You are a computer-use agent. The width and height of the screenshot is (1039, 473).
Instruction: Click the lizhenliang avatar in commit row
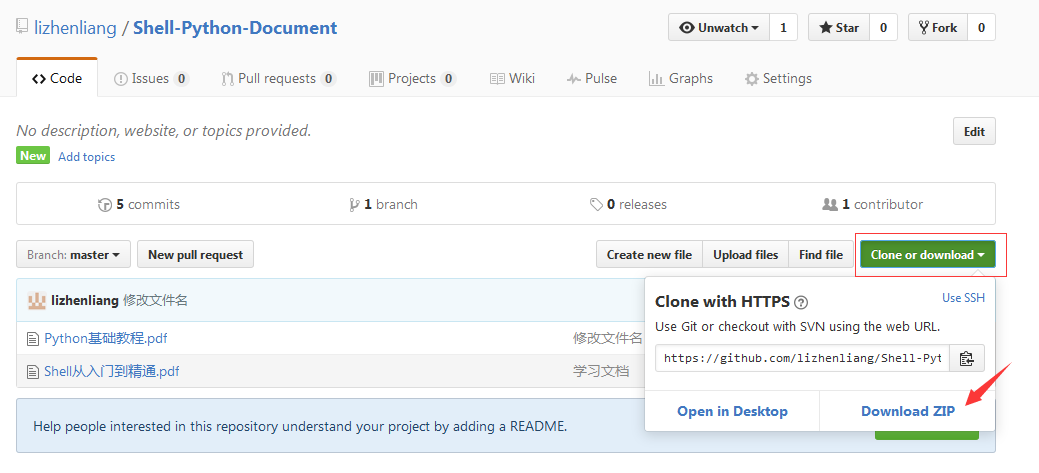click(36, 300)
